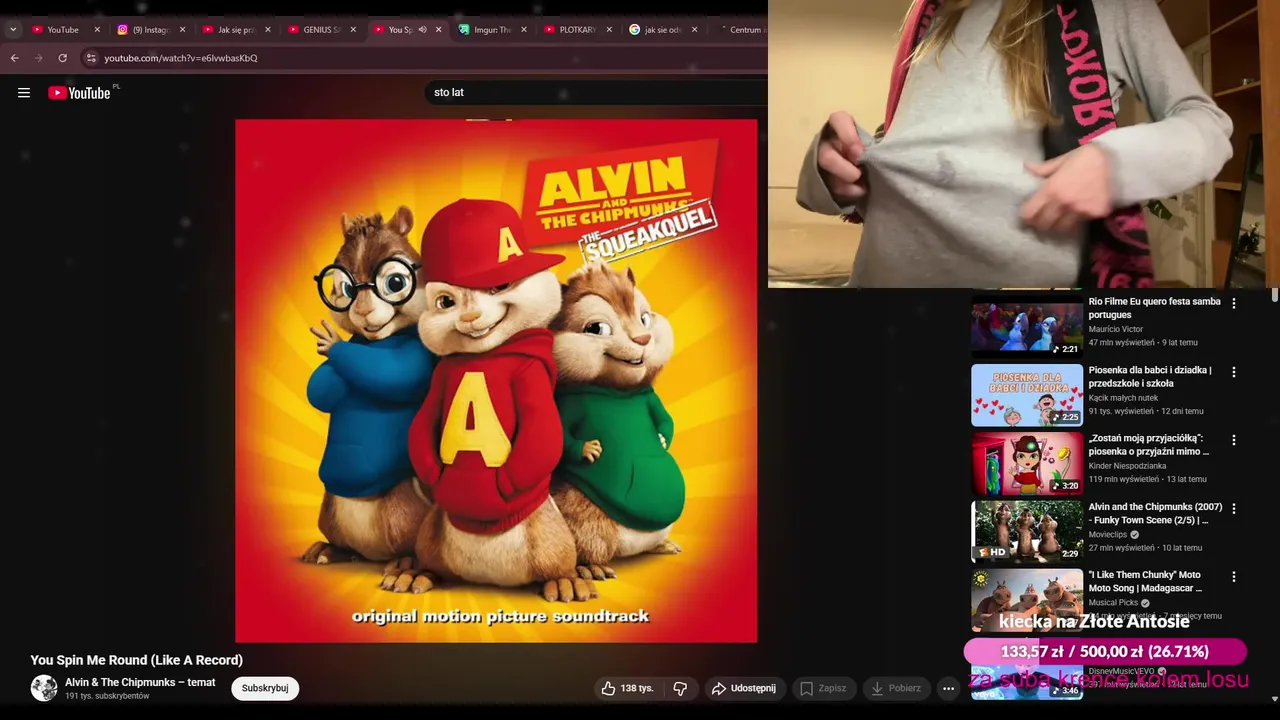
Task: Reload the current page
Action: pos(62,58)
